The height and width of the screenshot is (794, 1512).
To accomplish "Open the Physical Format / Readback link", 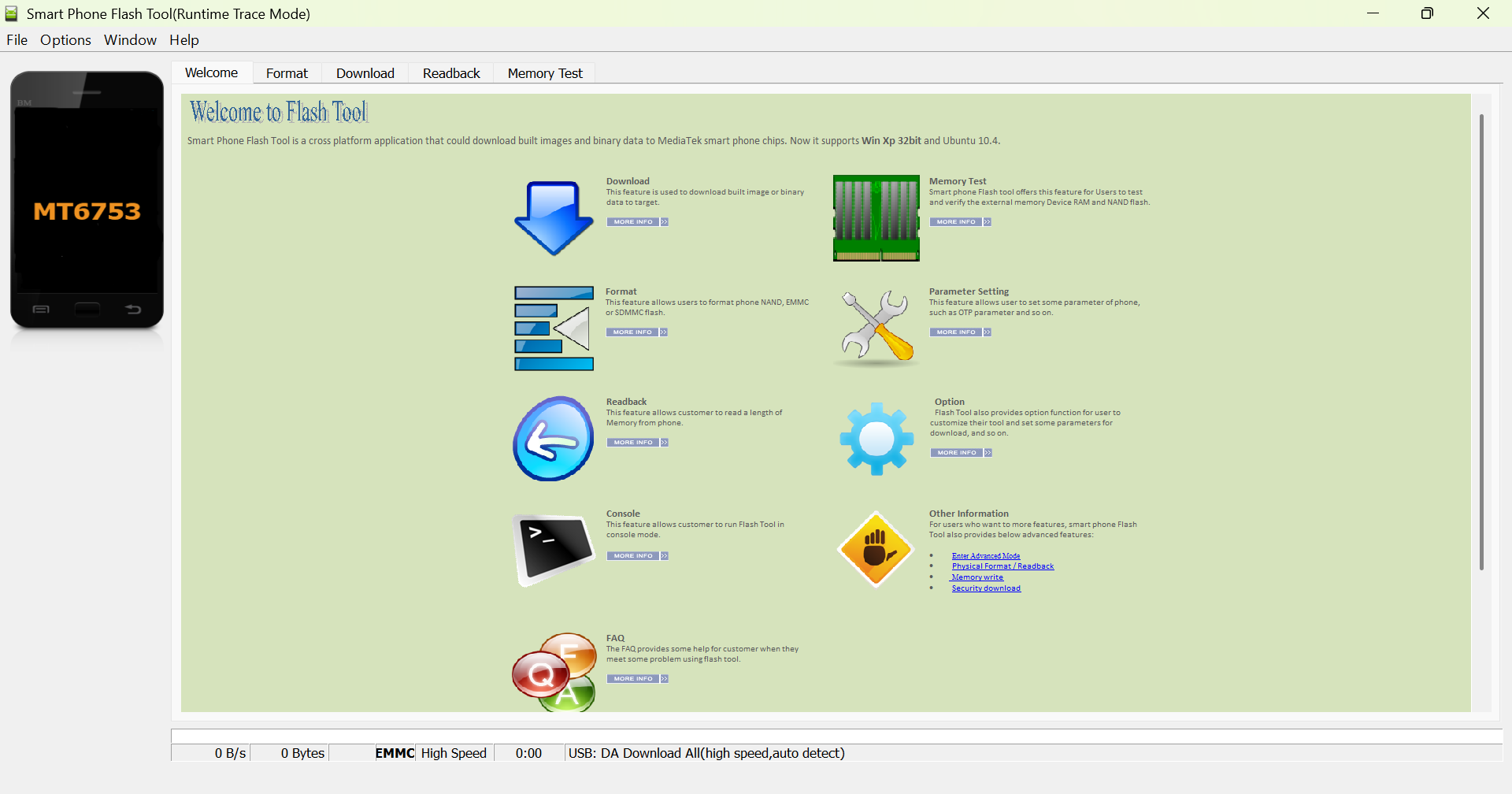I will coord(1002,566).
